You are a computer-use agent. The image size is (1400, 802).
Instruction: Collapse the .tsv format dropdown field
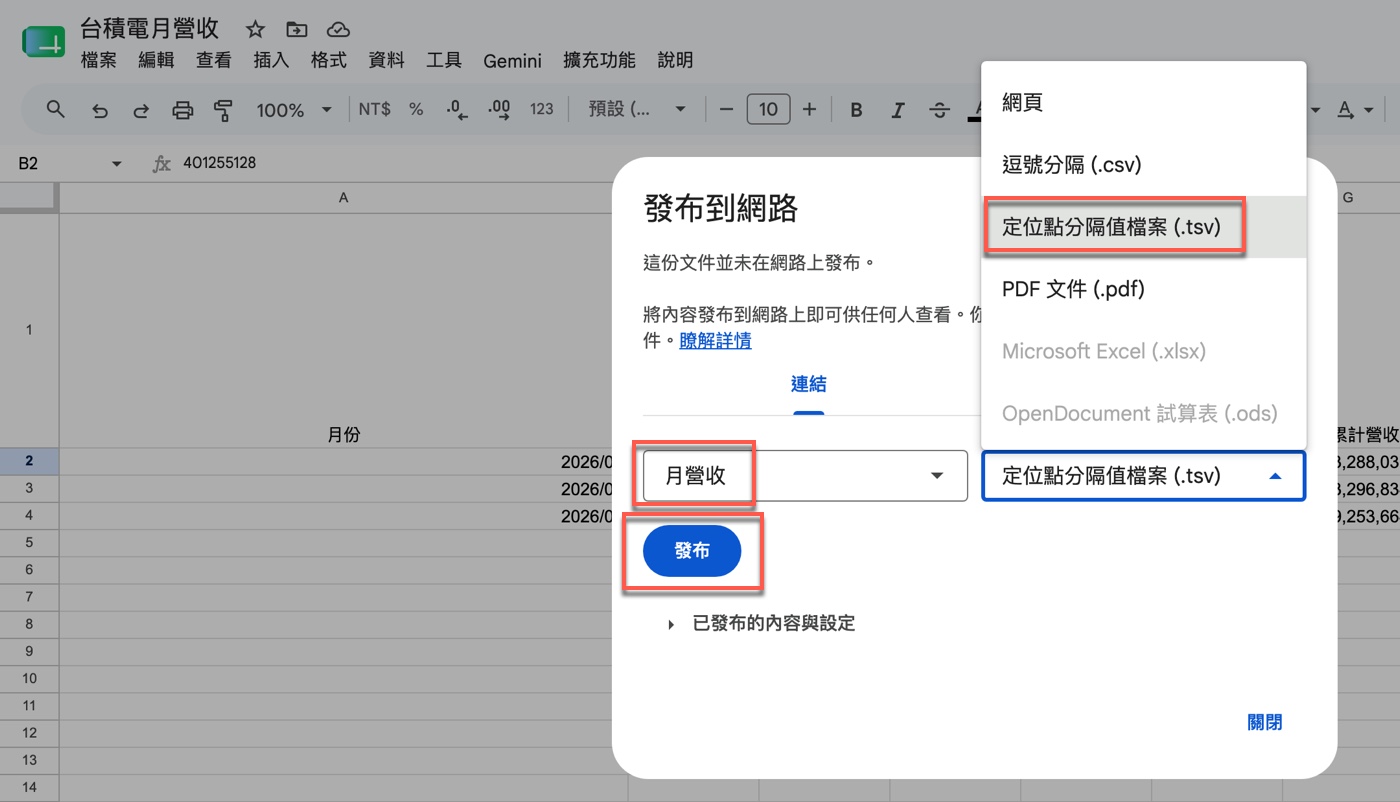click(x=1144, y=476)
